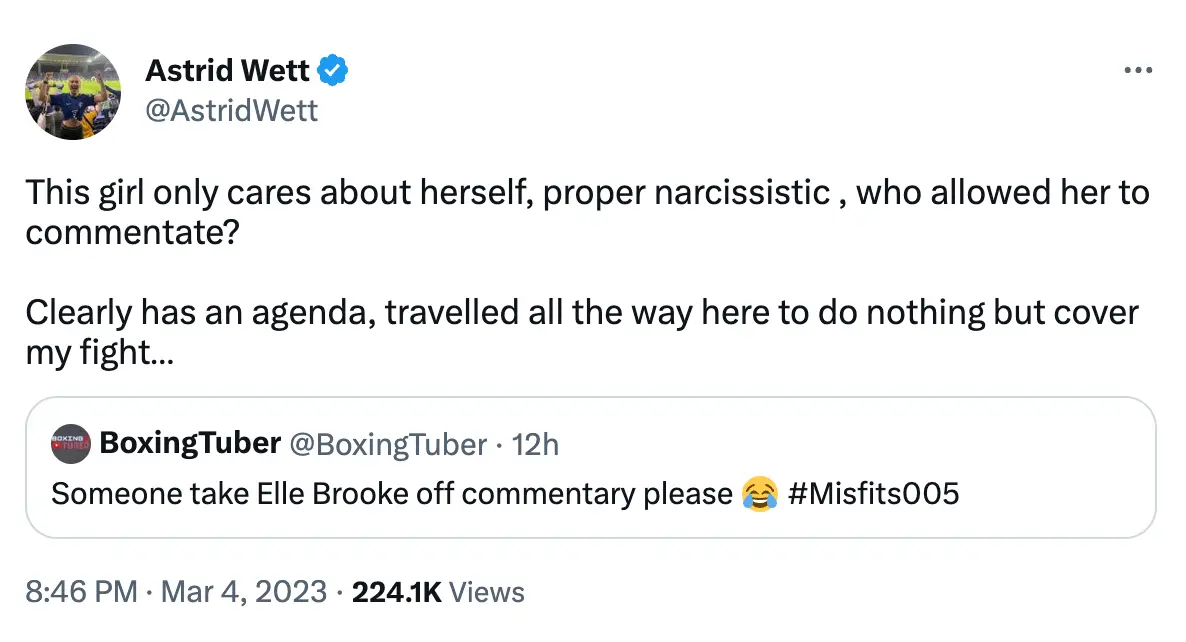This screenshot has width=1186, height=642.
Task: Click the 8:46 PM time of the tweet
Action: point(82,591)
